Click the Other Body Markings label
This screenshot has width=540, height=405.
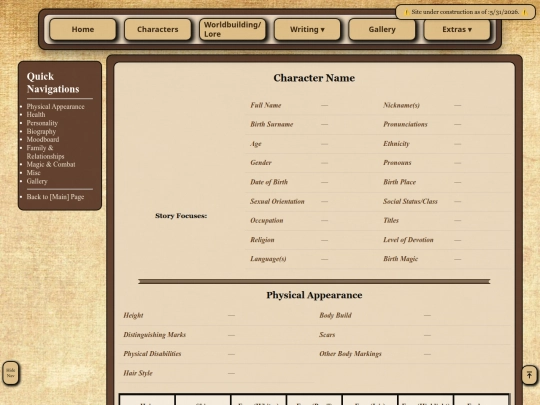(350, 354)
